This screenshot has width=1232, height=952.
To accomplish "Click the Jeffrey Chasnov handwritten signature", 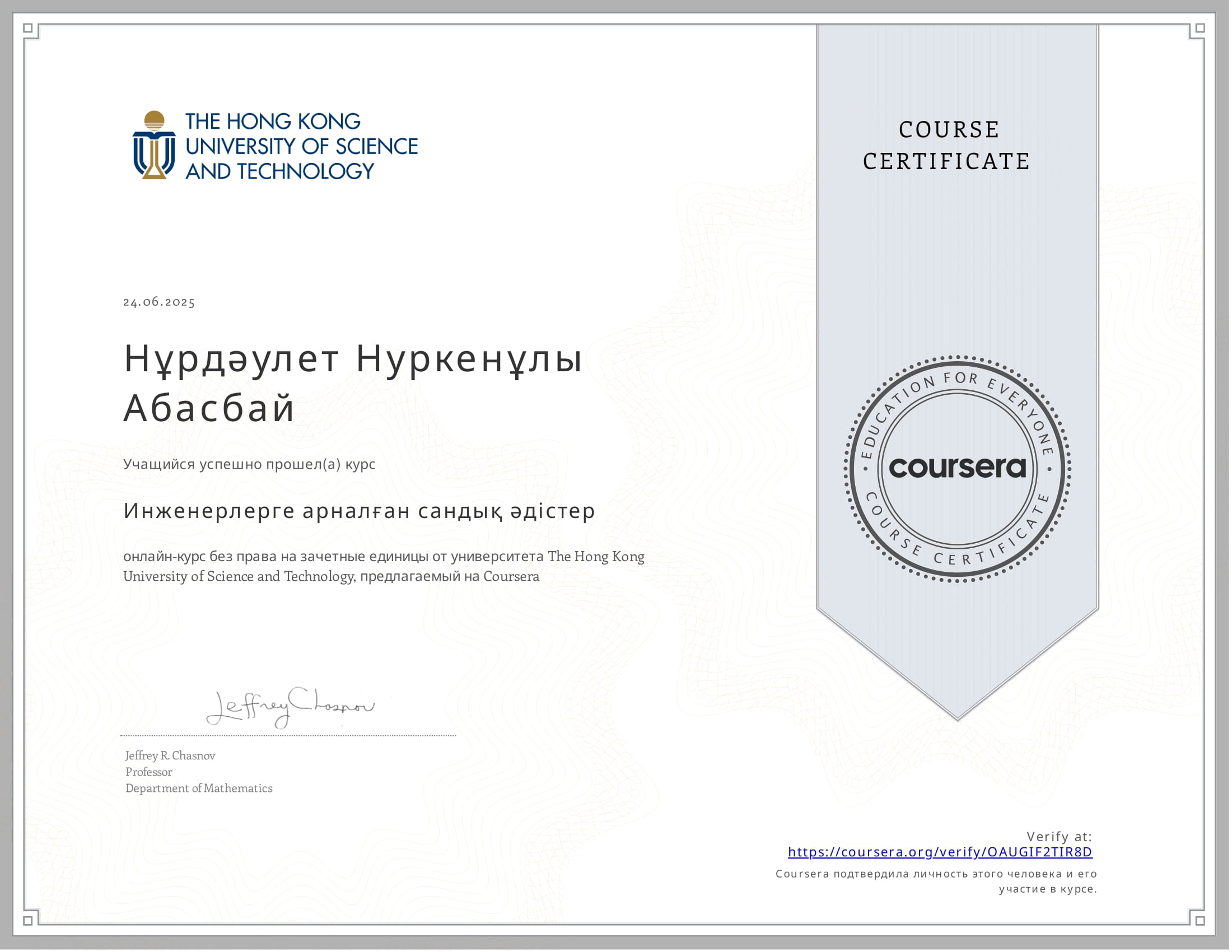I will [x=290, y=707].
